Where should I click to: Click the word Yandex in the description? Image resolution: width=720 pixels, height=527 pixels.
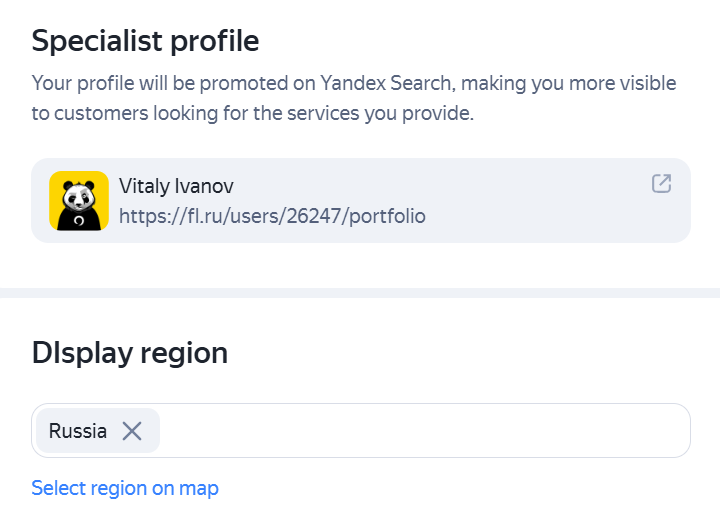point(353,83)
